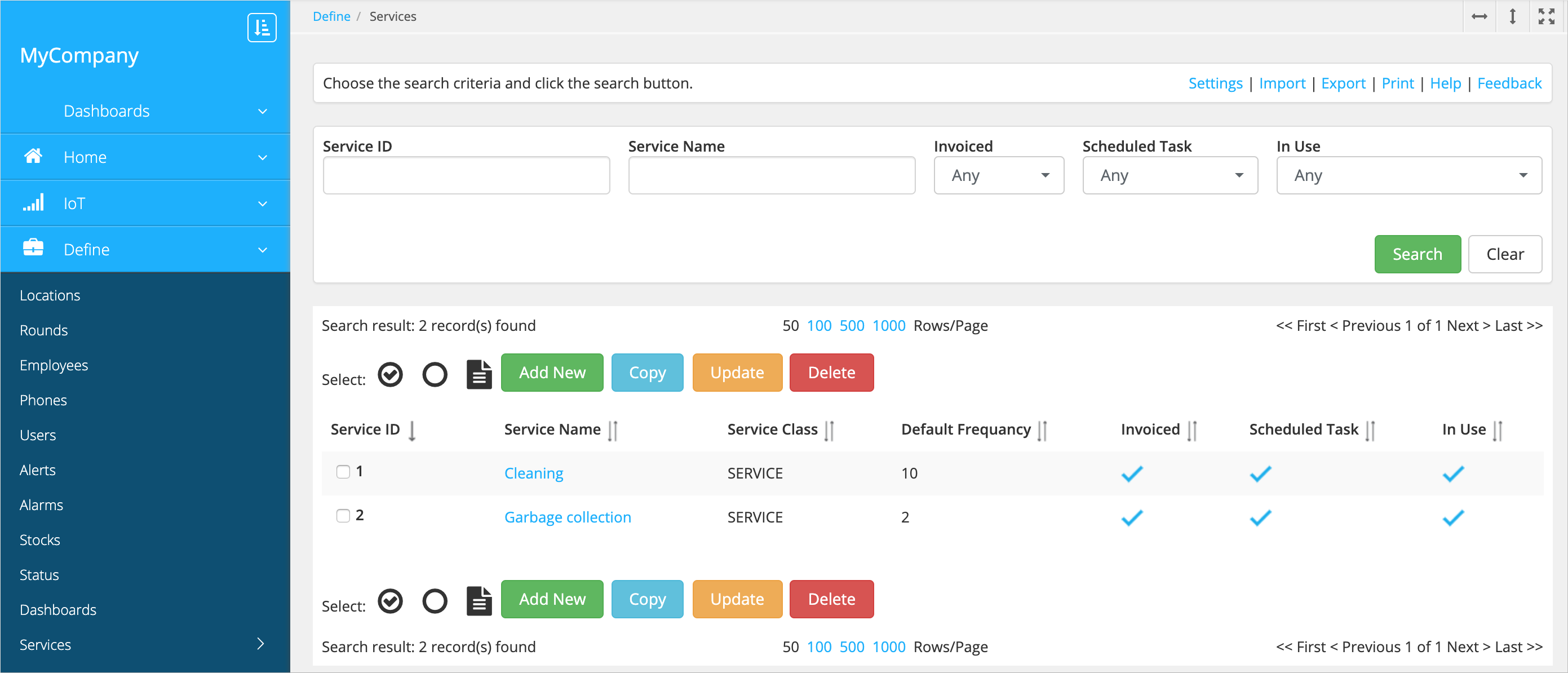Open Employees in the sidebar
1568x673 pixels.
(x=54, y=365)
